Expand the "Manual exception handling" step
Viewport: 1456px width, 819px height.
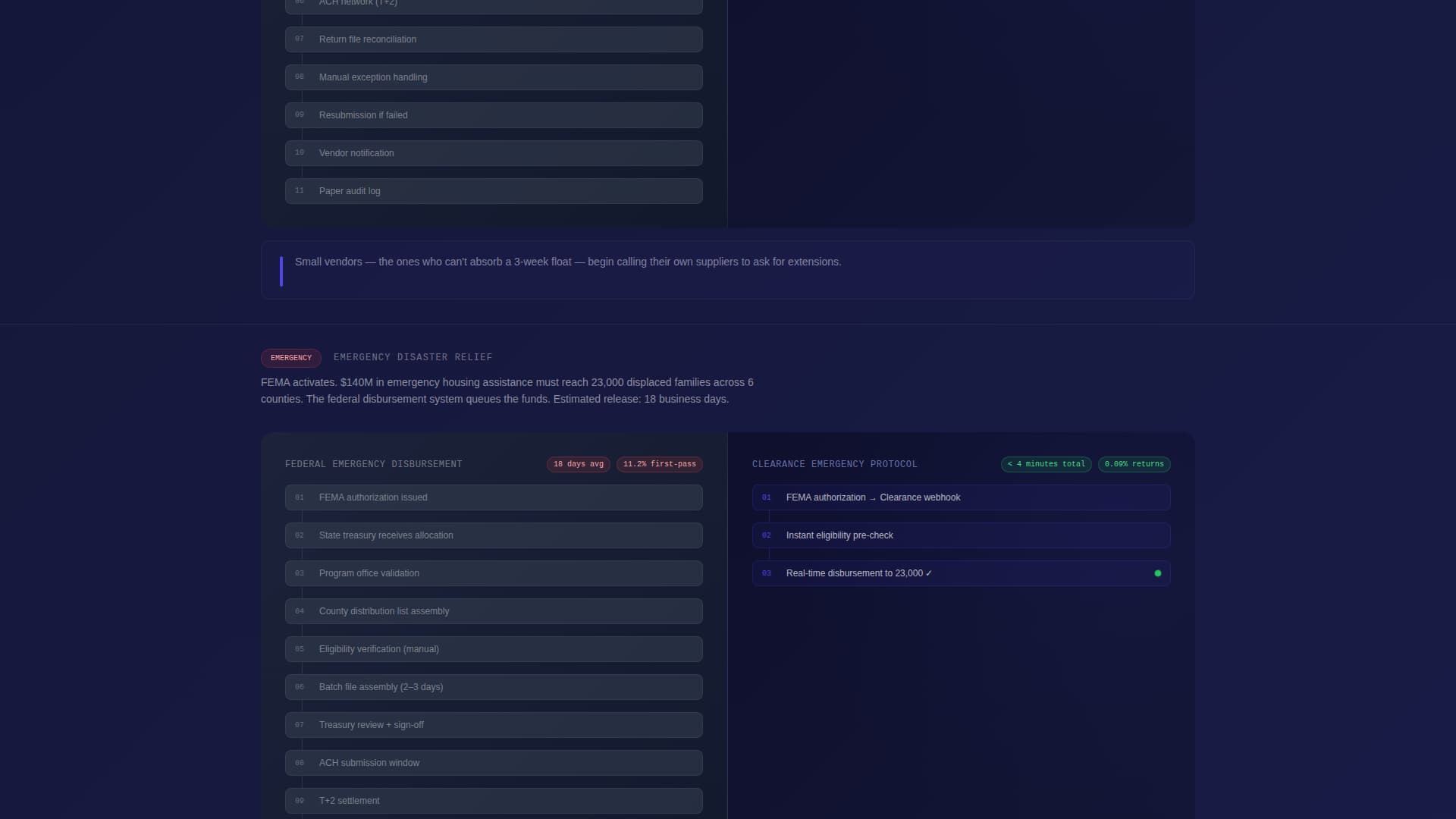pyautogui.click(x=493, y=77)
